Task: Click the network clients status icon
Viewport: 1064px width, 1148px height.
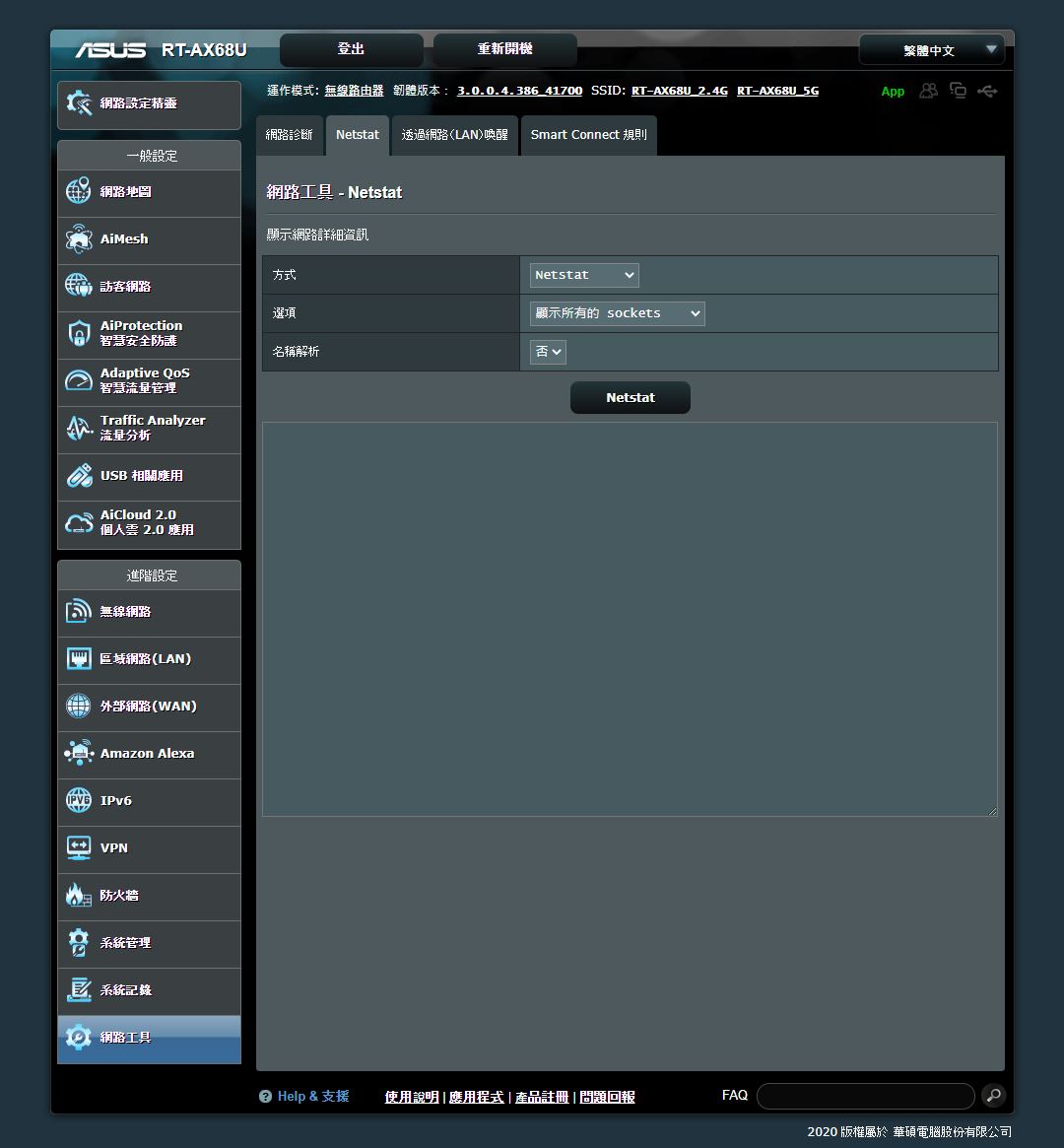Action: [x=958, y=91]
